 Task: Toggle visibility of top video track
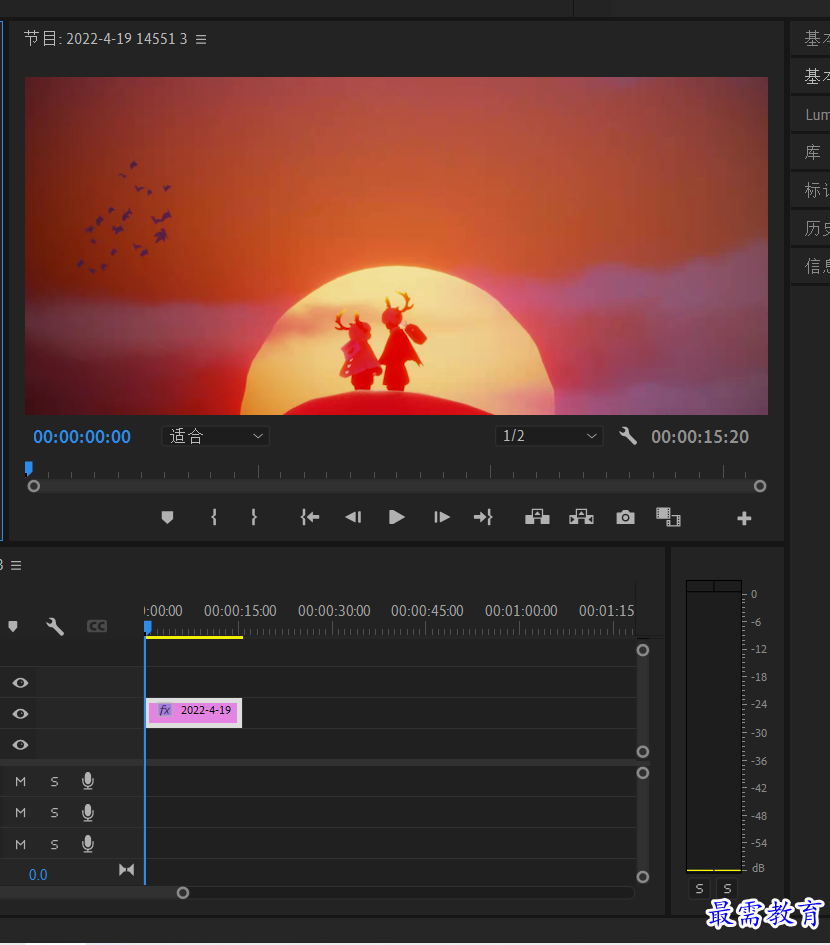[x=20, y=682]
